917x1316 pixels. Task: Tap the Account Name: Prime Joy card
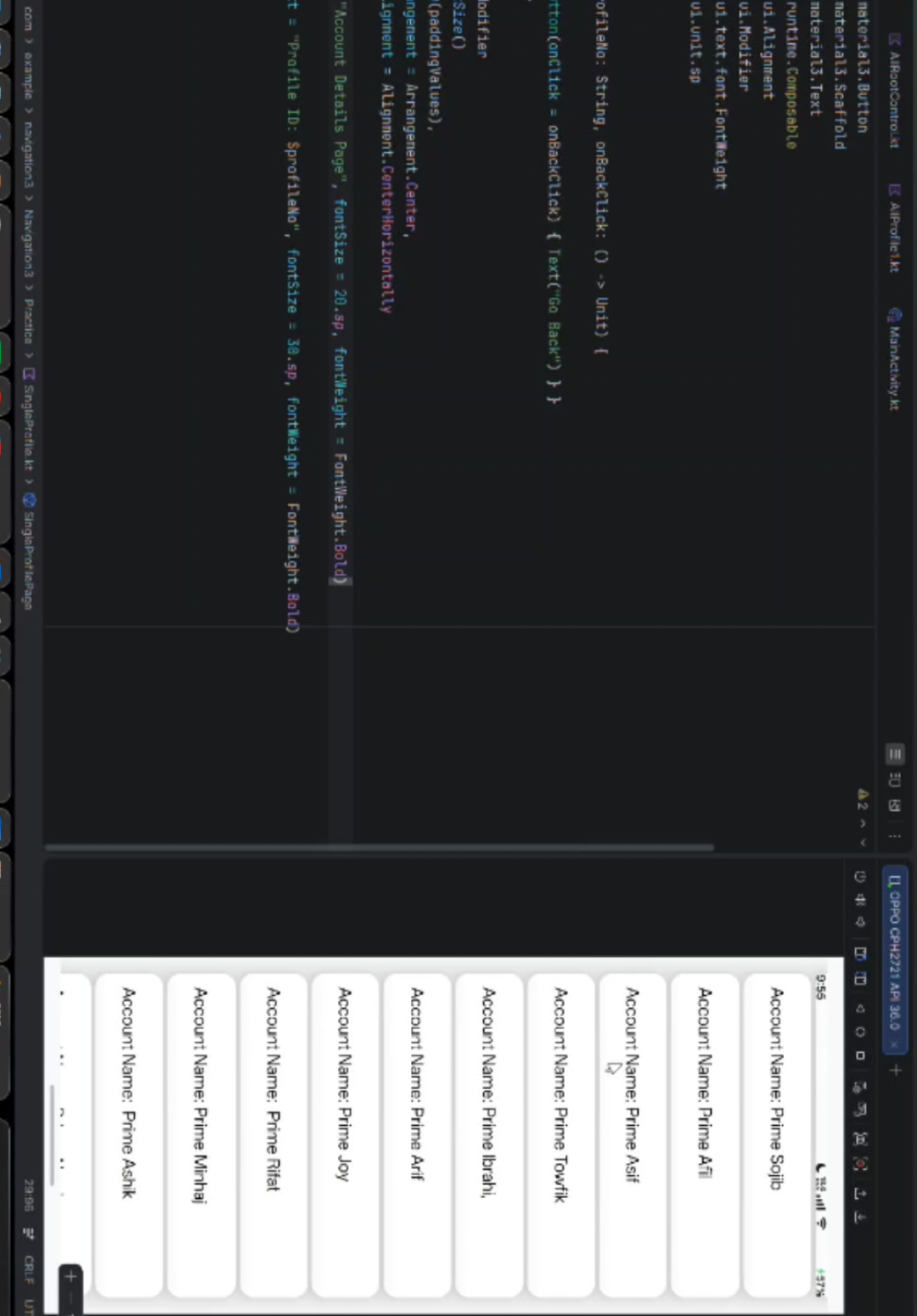pyautogui.click(x=345, y=1135)
